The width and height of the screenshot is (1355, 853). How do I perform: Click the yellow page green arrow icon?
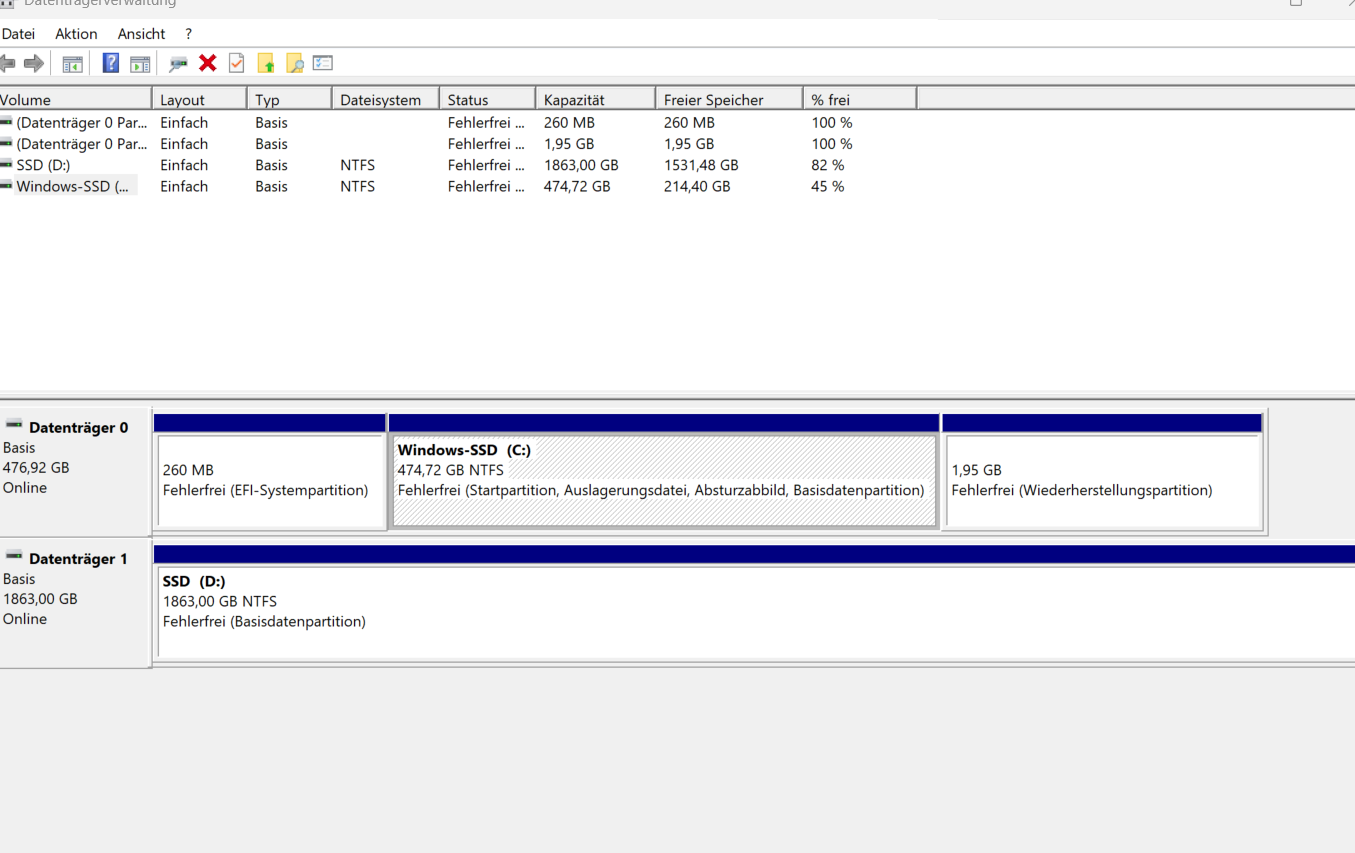(266, 64)
